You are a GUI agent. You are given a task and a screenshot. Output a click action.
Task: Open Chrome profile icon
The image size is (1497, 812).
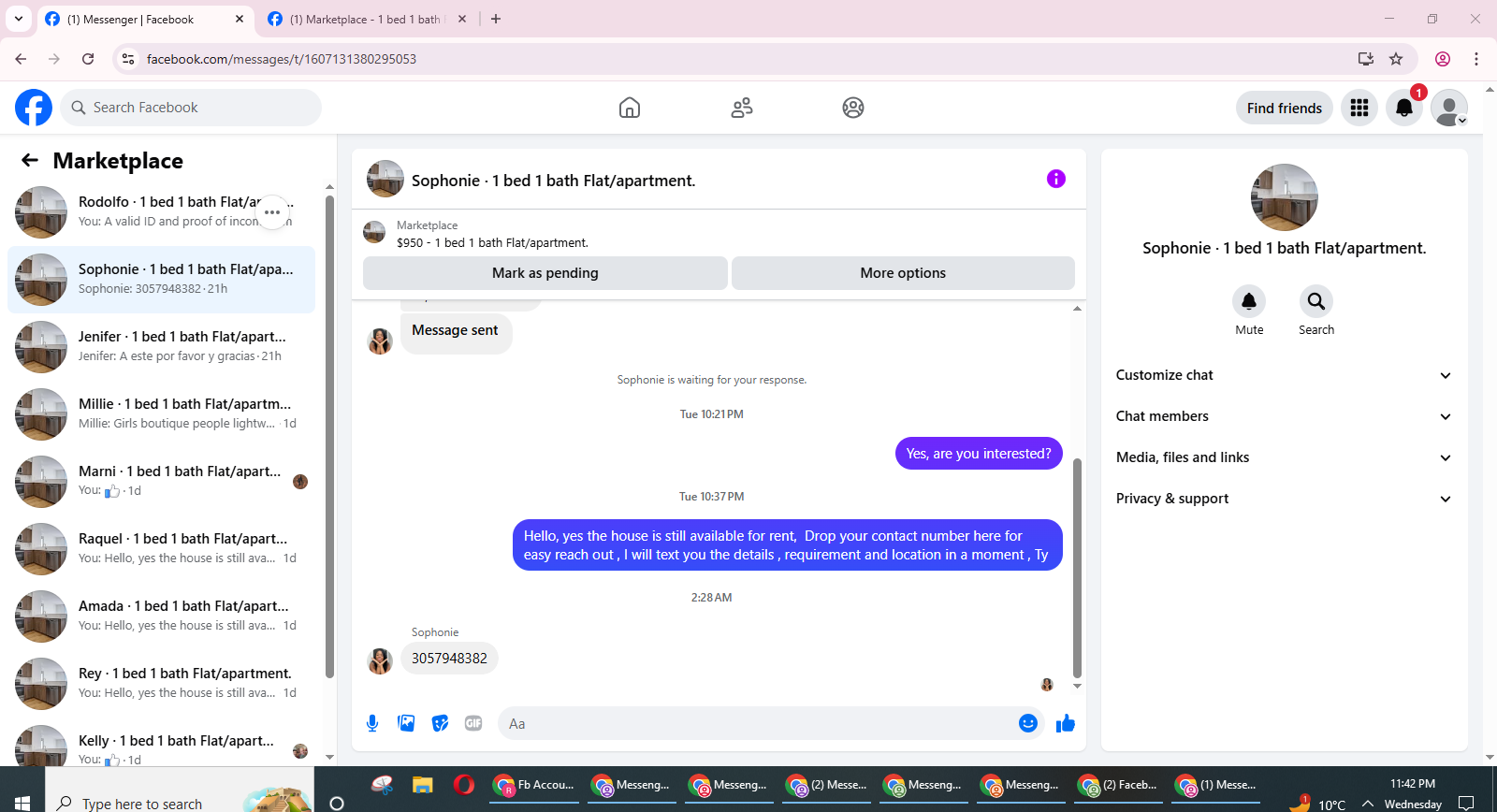pos(1443,59)
